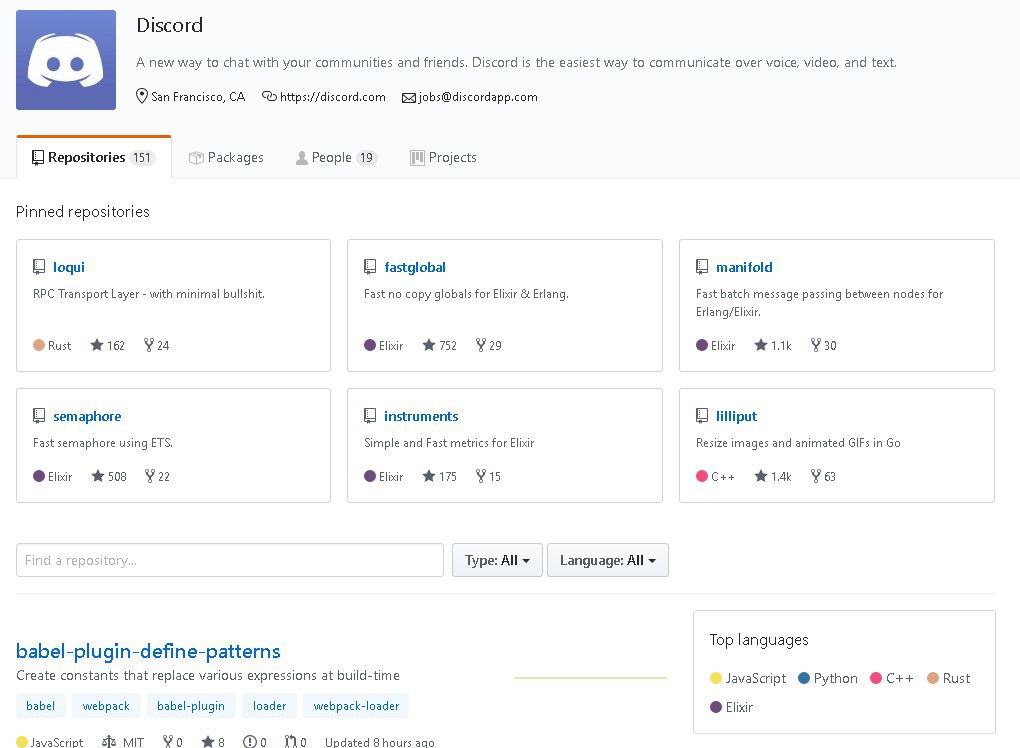1020x748 pixels.
Task: Switch to the Repositories tab
Action: [x=94, y=157]
